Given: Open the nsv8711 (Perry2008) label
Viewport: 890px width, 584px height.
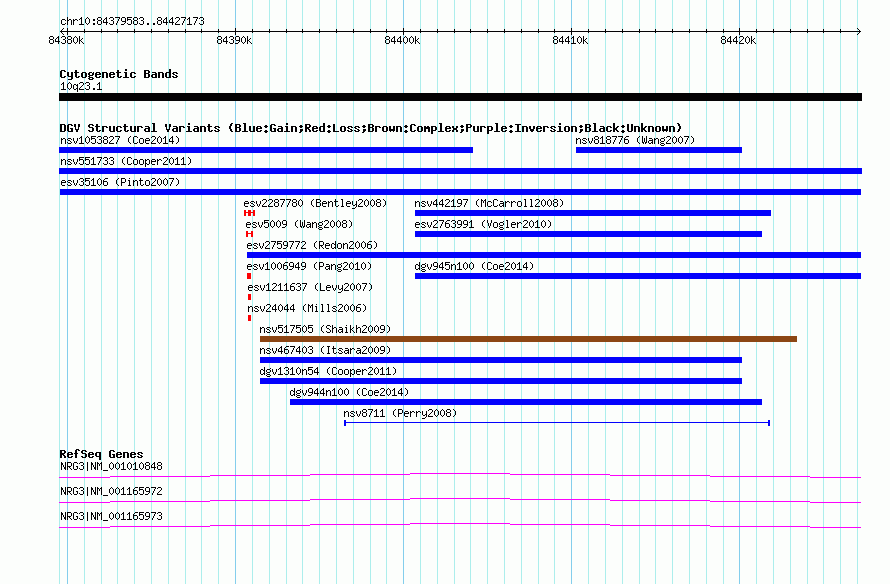Looking at the screenshot, I should pos(400,413).
